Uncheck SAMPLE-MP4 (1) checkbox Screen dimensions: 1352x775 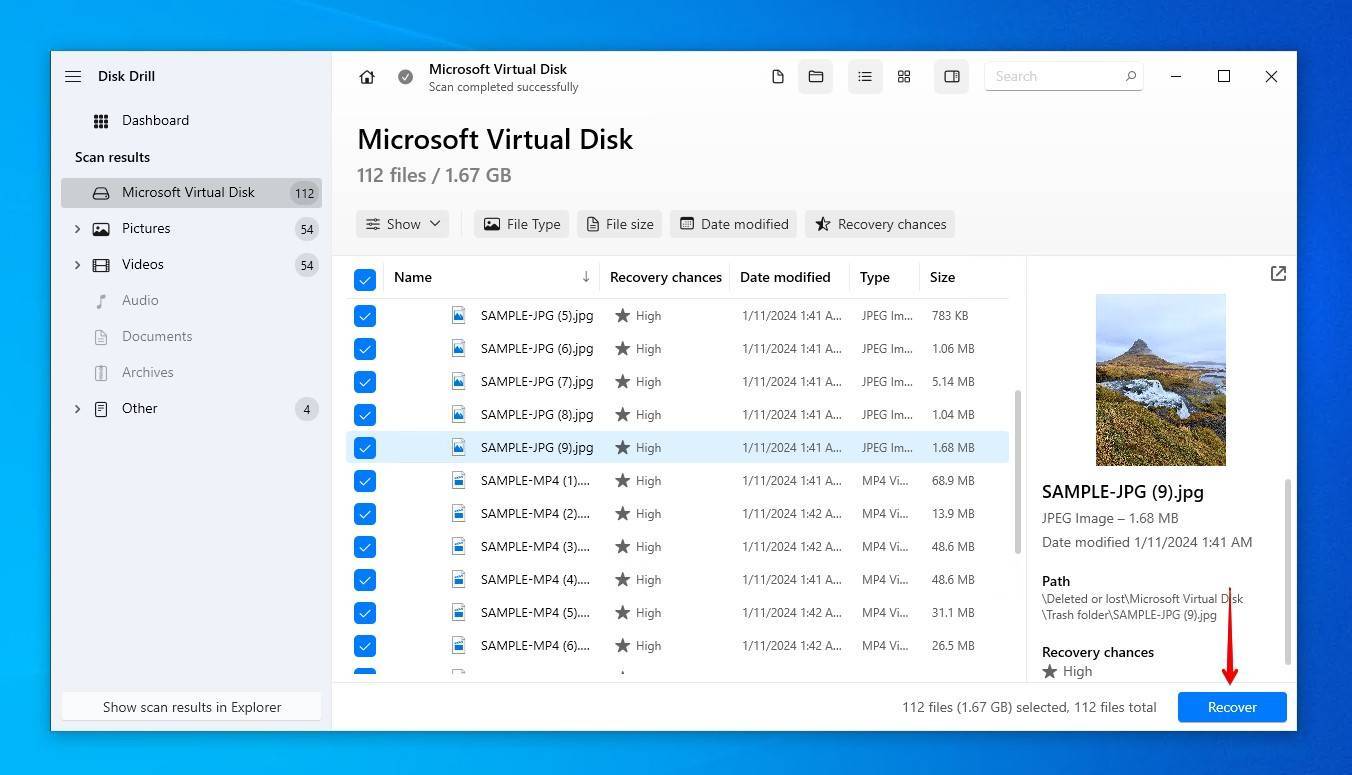pyautogui.click(x=365, y=481)
